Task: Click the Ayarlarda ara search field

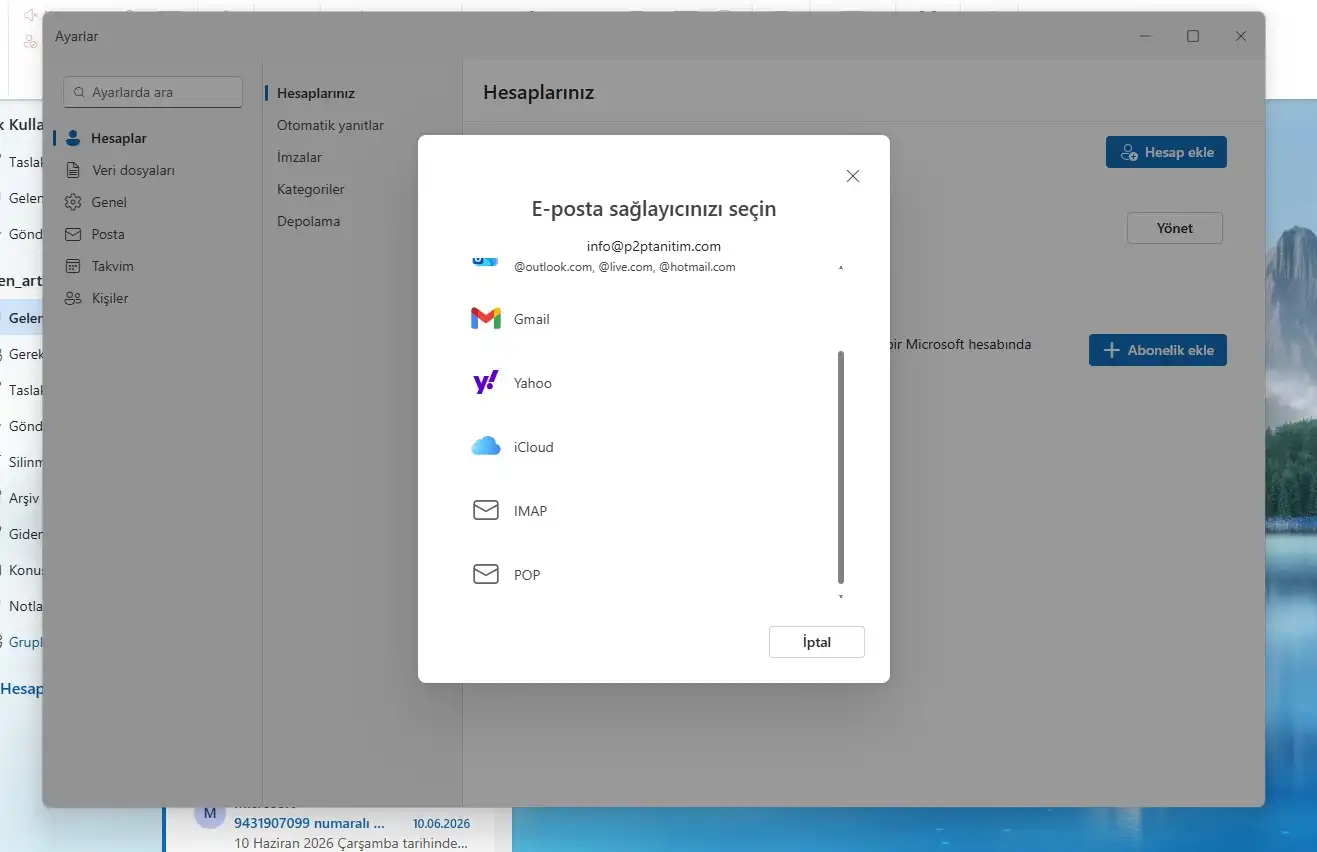Action: coord(153,92)
